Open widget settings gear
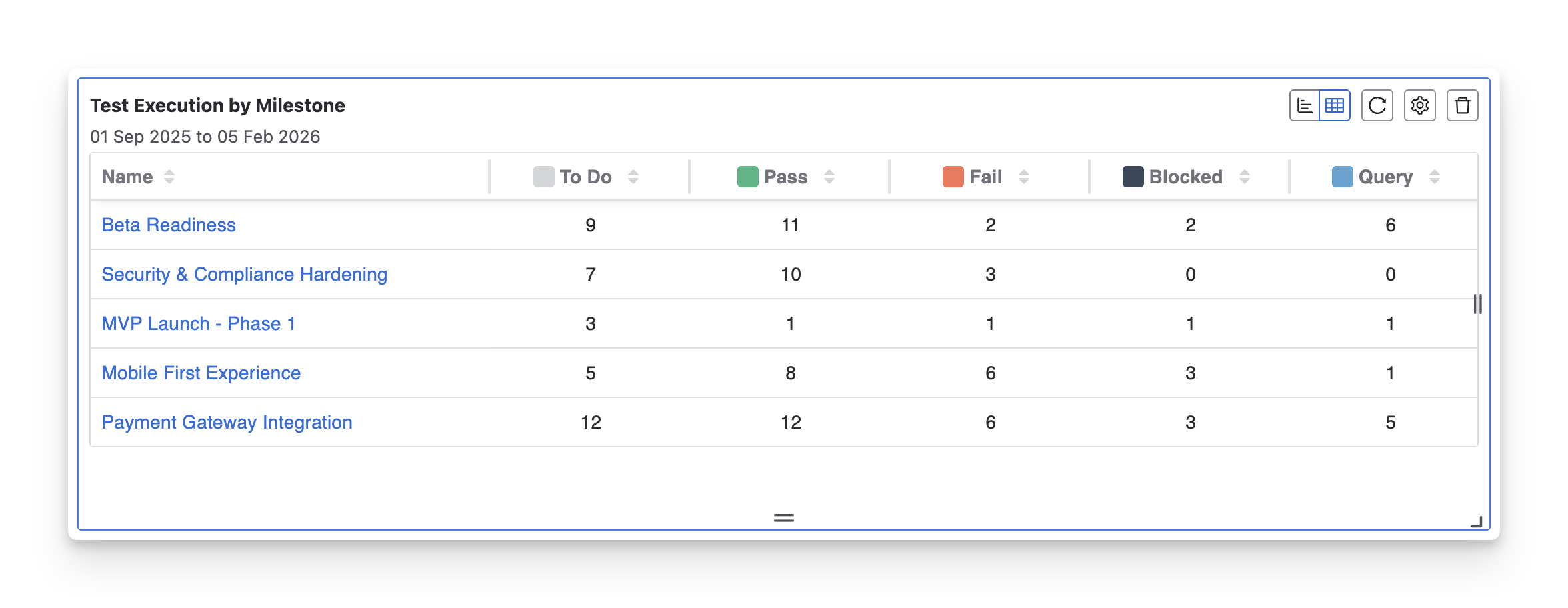 pyautogui.click(x=1420, y=106)
